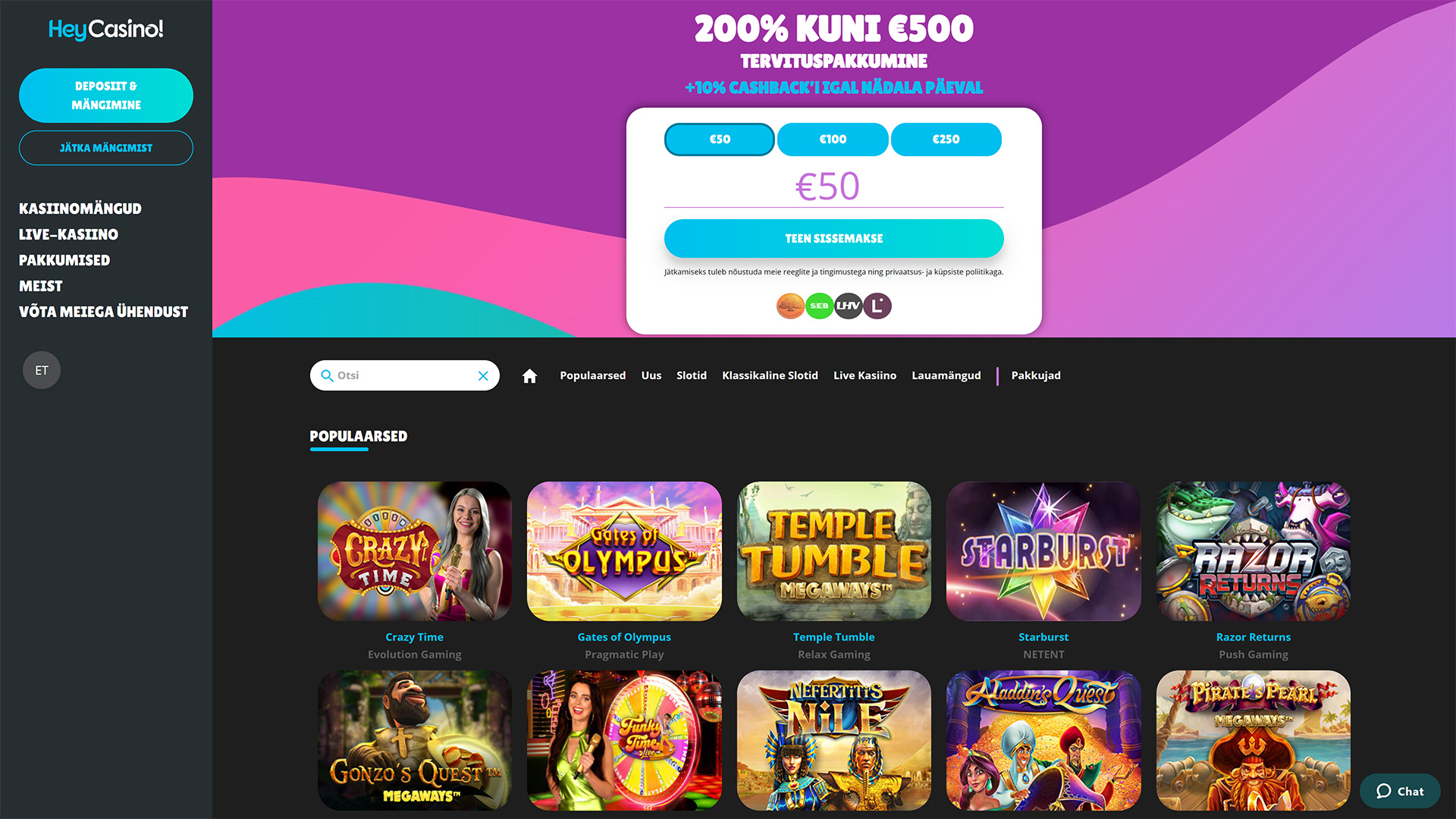Click the search magnifier icon
Image resolution: width=1456 pixels, height=819 pixels.
pyautogui.click(x=327, y=375)
